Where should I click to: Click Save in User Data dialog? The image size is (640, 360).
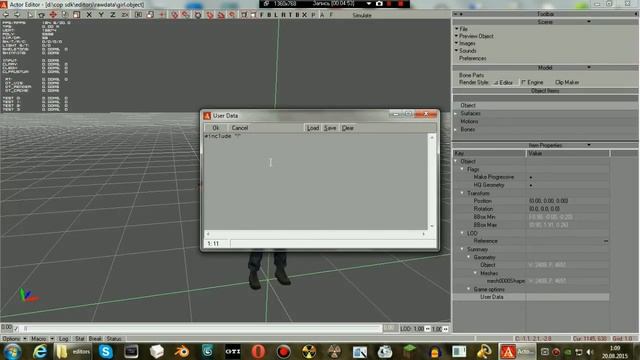(330, 128)
